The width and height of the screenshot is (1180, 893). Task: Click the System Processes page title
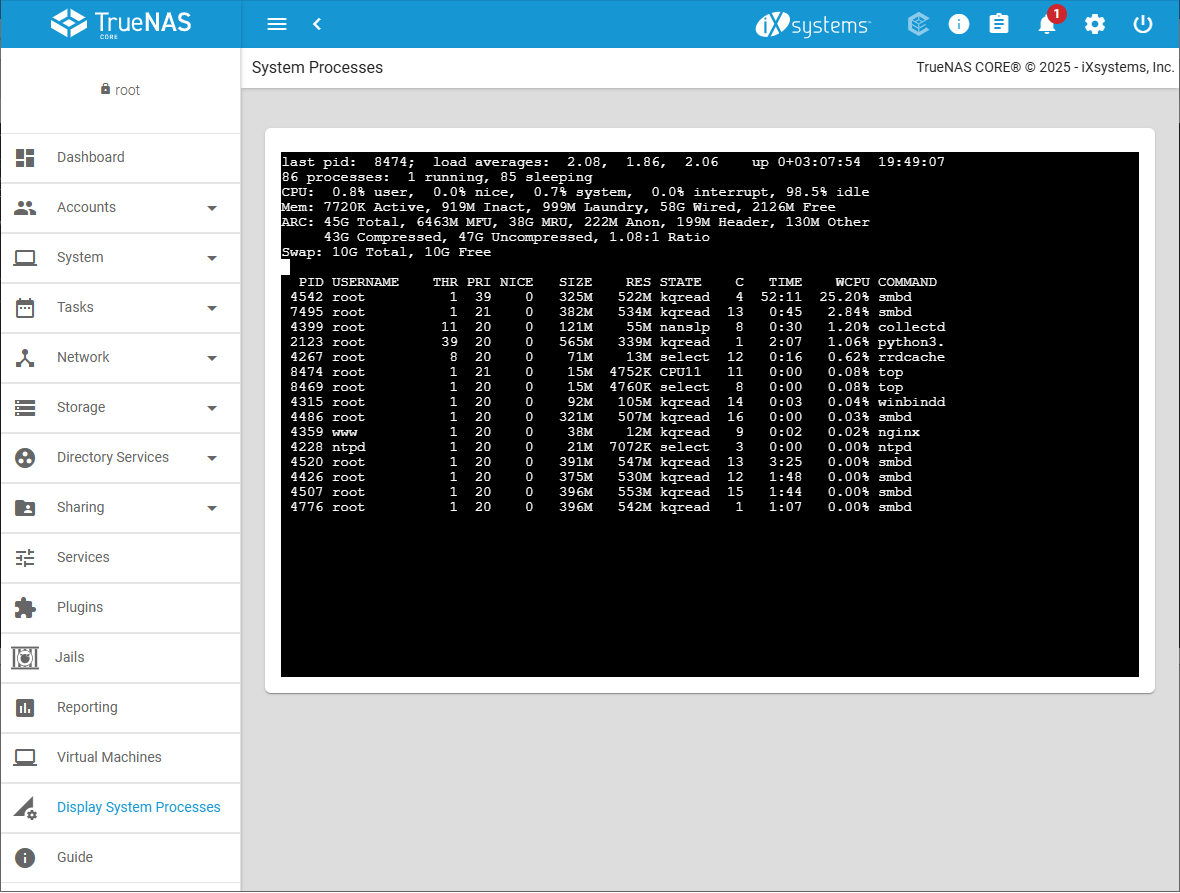pos(317,68)
